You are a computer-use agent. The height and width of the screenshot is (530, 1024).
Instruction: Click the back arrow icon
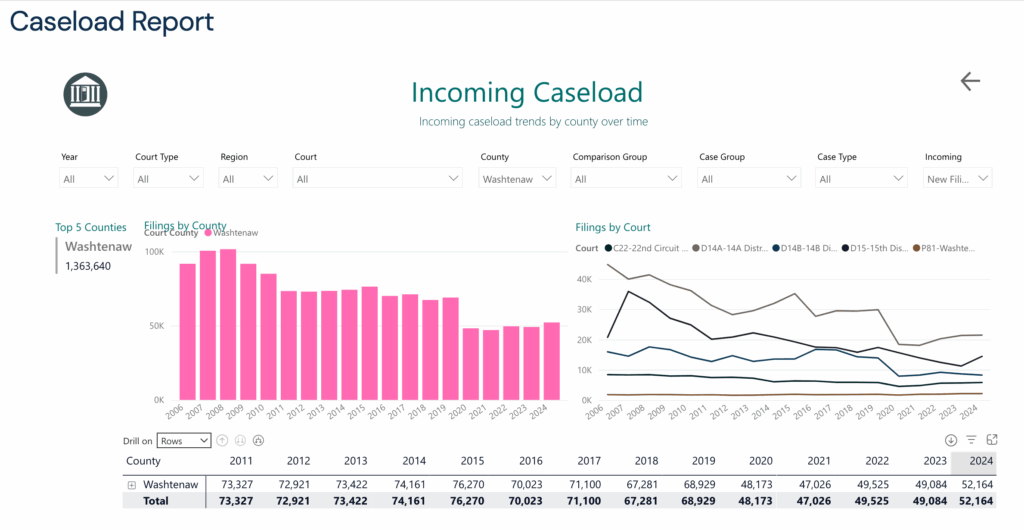click(x=969, y=82)
